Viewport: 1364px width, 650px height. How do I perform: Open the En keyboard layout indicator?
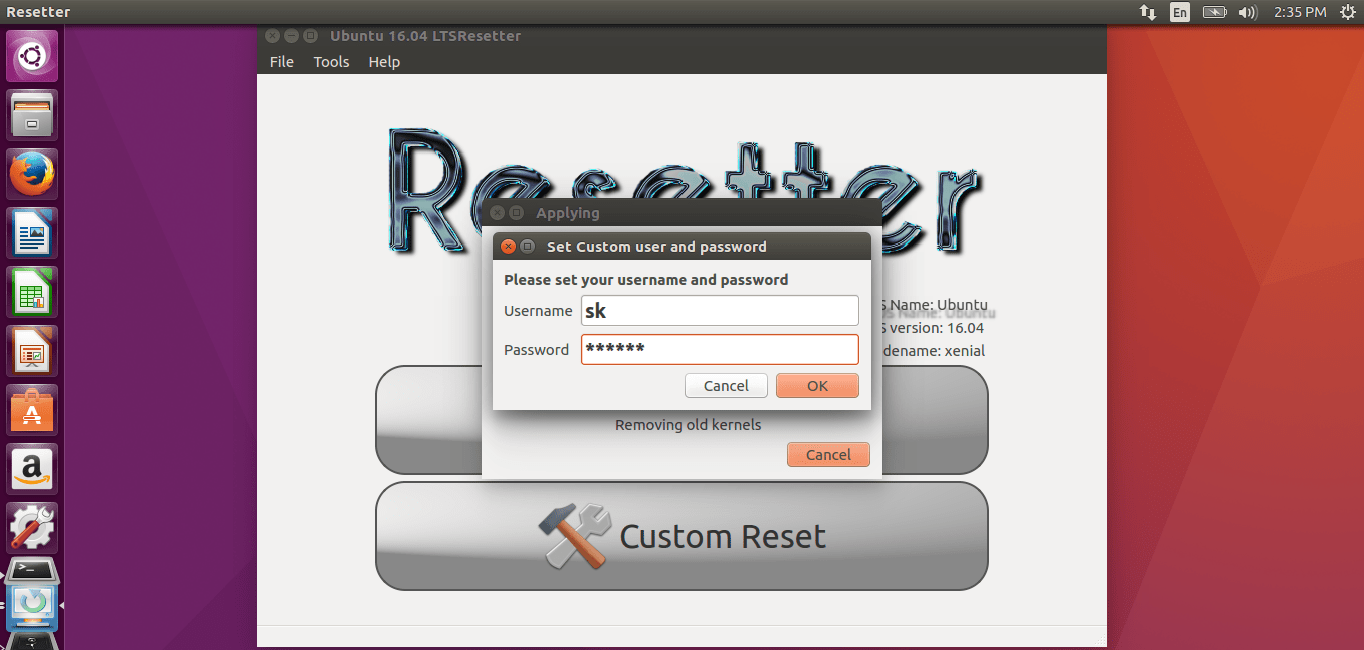[1180, 12]
